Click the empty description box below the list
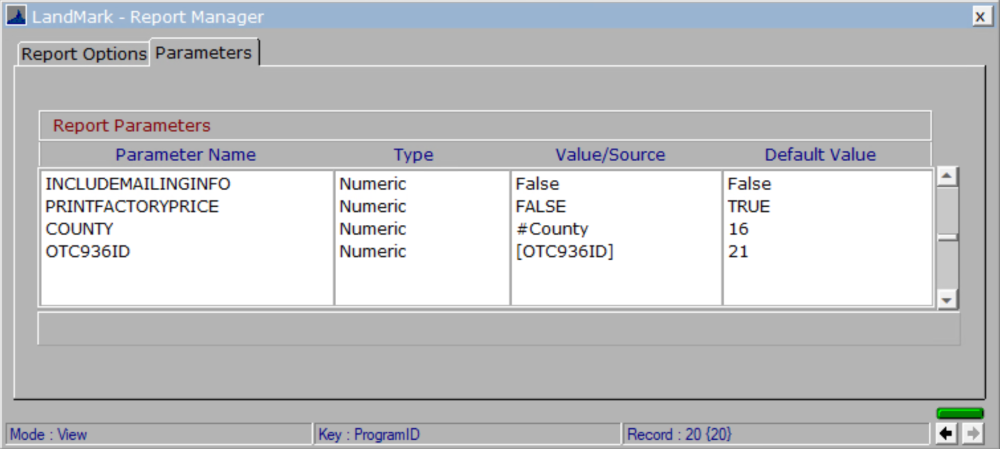 tap(499, 328)
